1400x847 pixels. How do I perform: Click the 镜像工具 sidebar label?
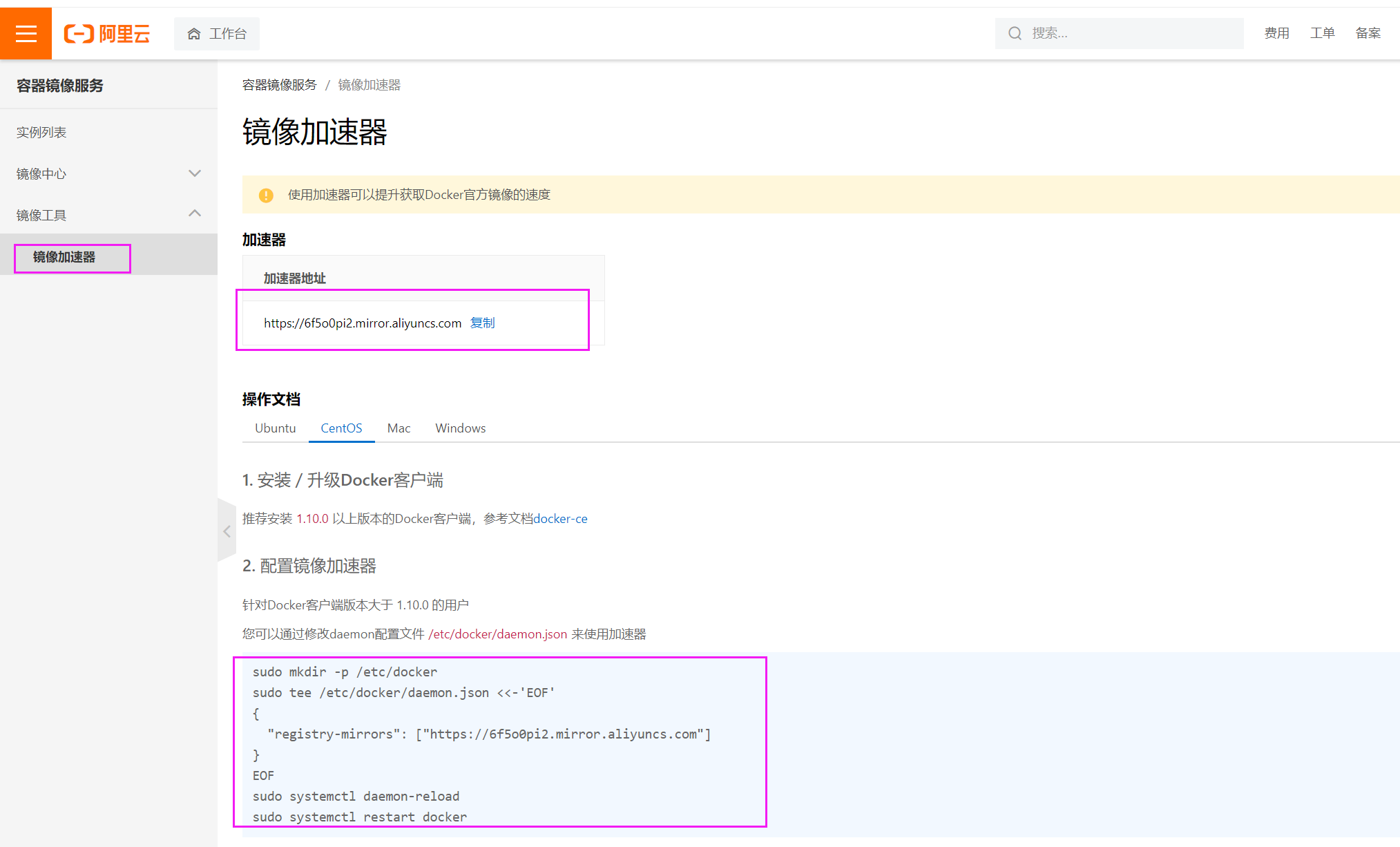(41, 215)
